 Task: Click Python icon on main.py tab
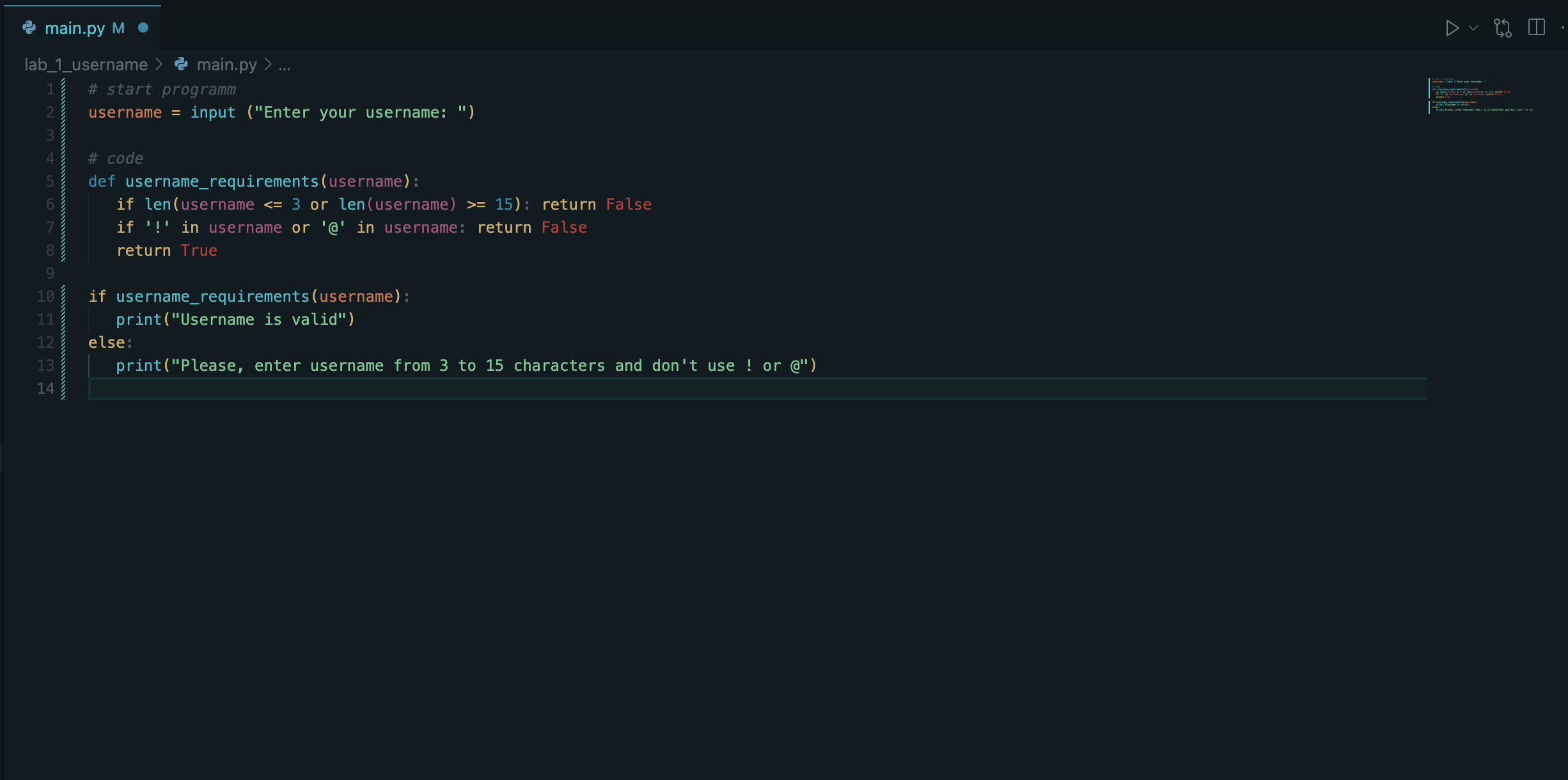click(29, 27)
